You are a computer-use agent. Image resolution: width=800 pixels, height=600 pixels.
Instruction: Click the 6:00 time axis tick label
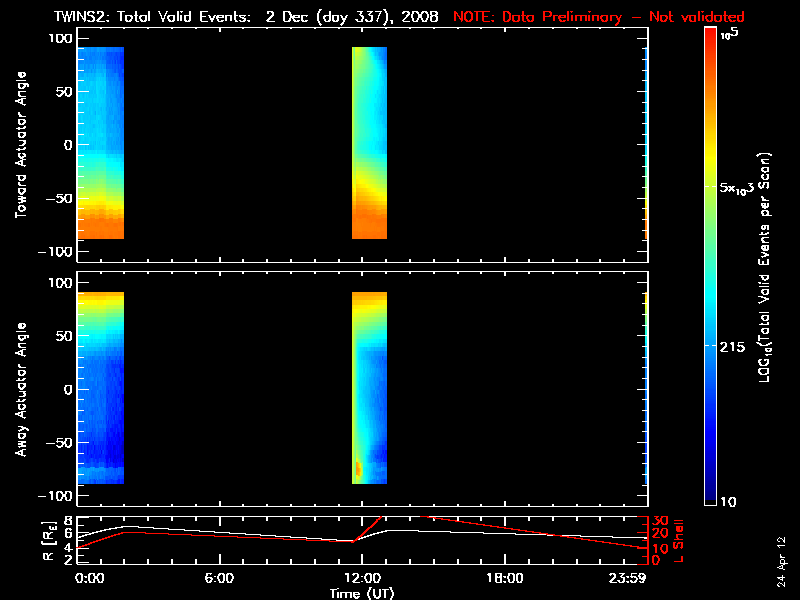tap(219, 578)
